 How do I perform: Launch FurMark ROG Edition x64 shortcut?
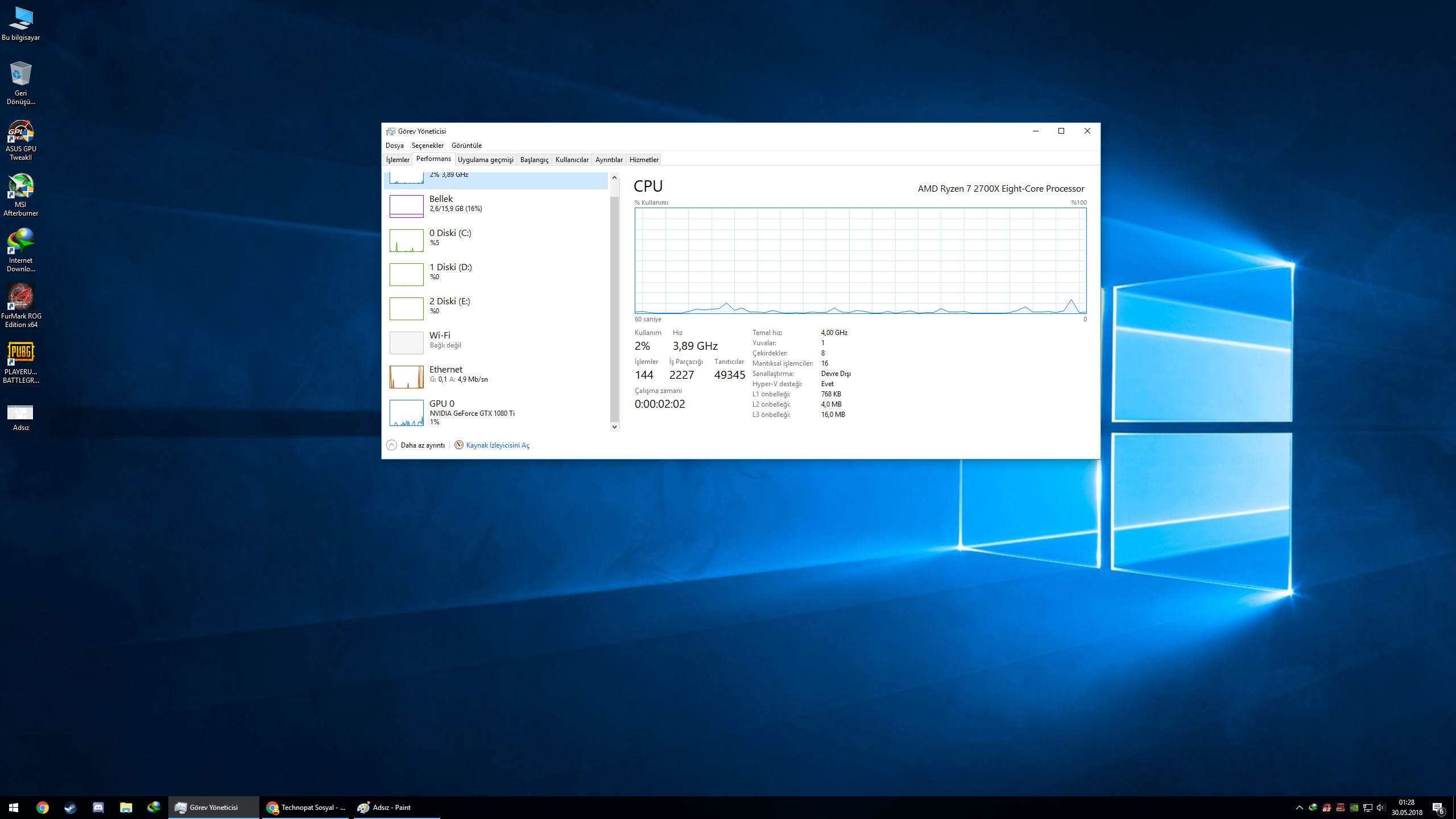point(21,307)
